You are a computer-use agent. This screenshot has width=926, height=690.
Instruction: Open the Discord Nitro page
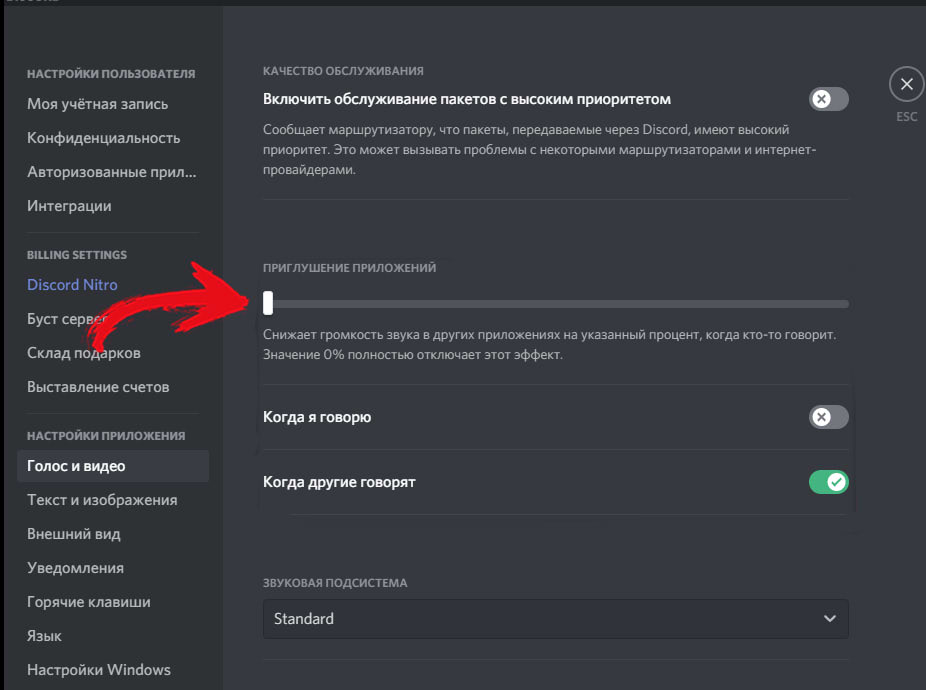tap(72, 285)
